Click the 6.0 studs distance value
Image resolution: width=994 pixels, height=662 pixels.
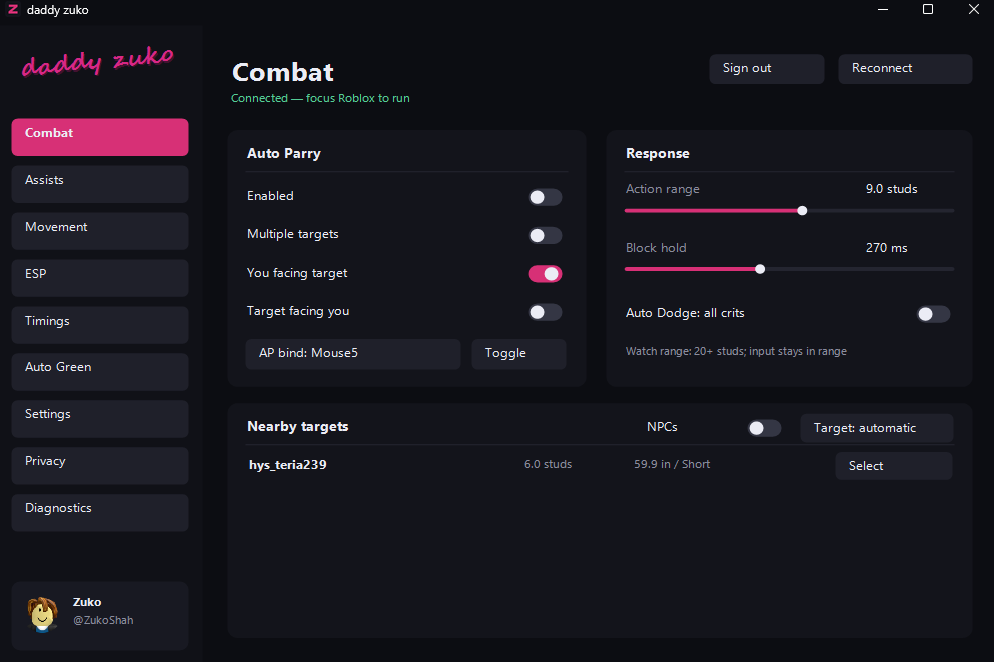tap(548, 464)
